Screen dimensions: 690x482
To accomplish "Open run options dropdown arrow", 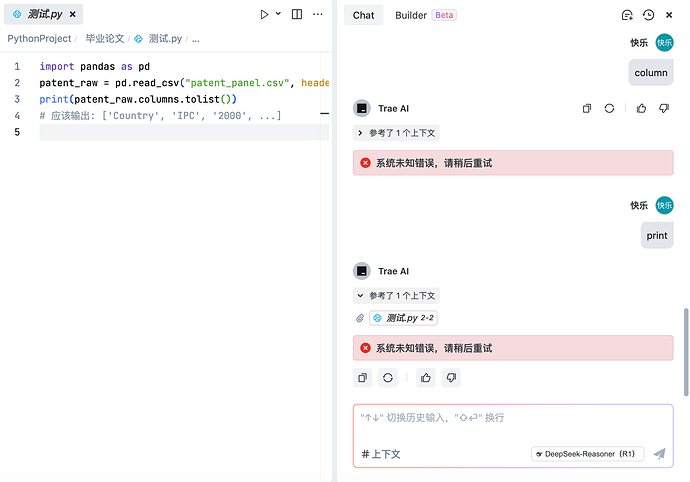I will (279, 14).
